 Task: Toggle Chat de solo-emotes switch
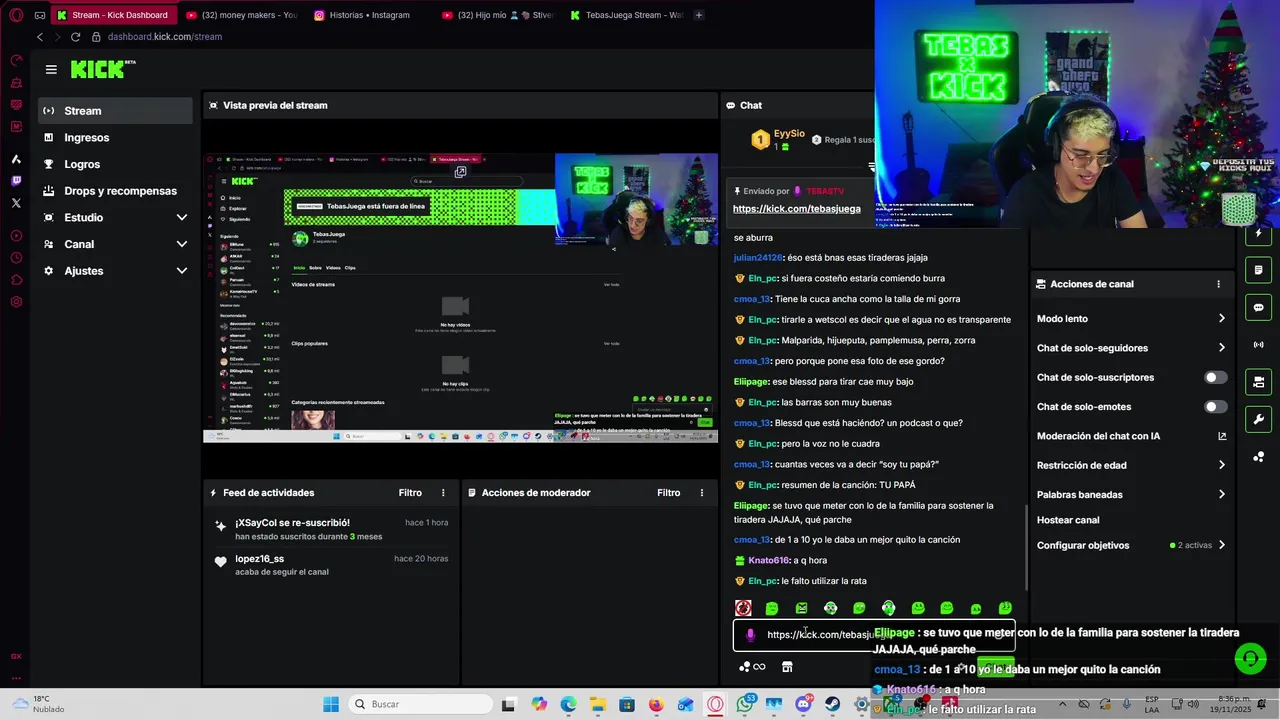pos(1215,407)
